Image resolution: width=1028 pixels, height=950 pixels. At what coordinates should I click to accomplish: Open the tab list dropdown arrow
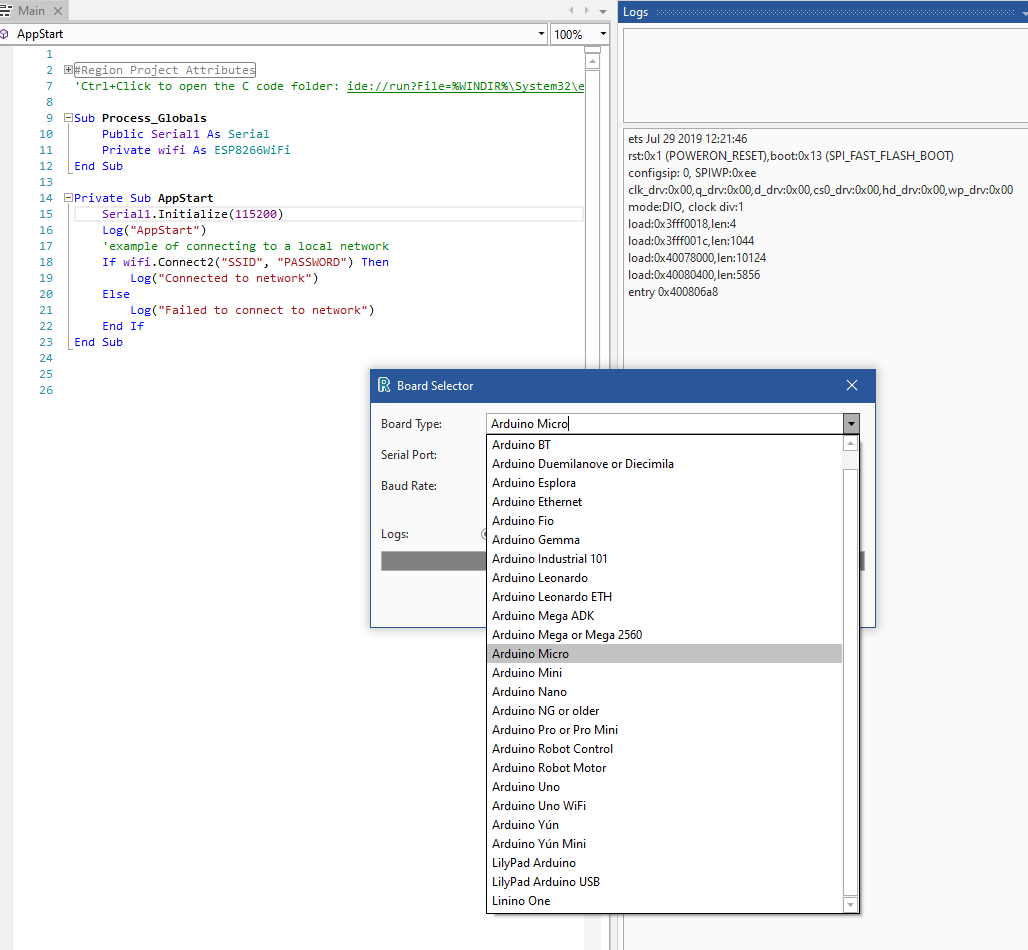tap(603, 11)
